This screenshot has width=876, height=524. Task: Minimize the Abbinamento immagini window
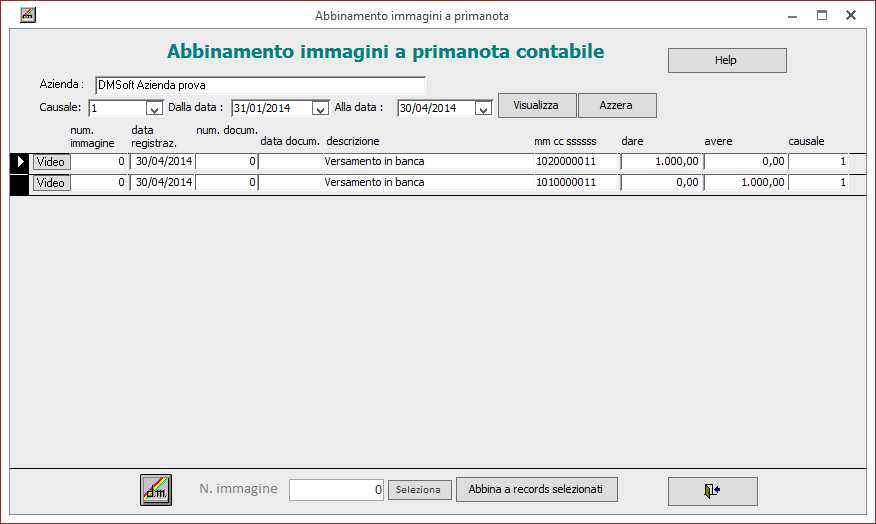[x=792, y=15]
